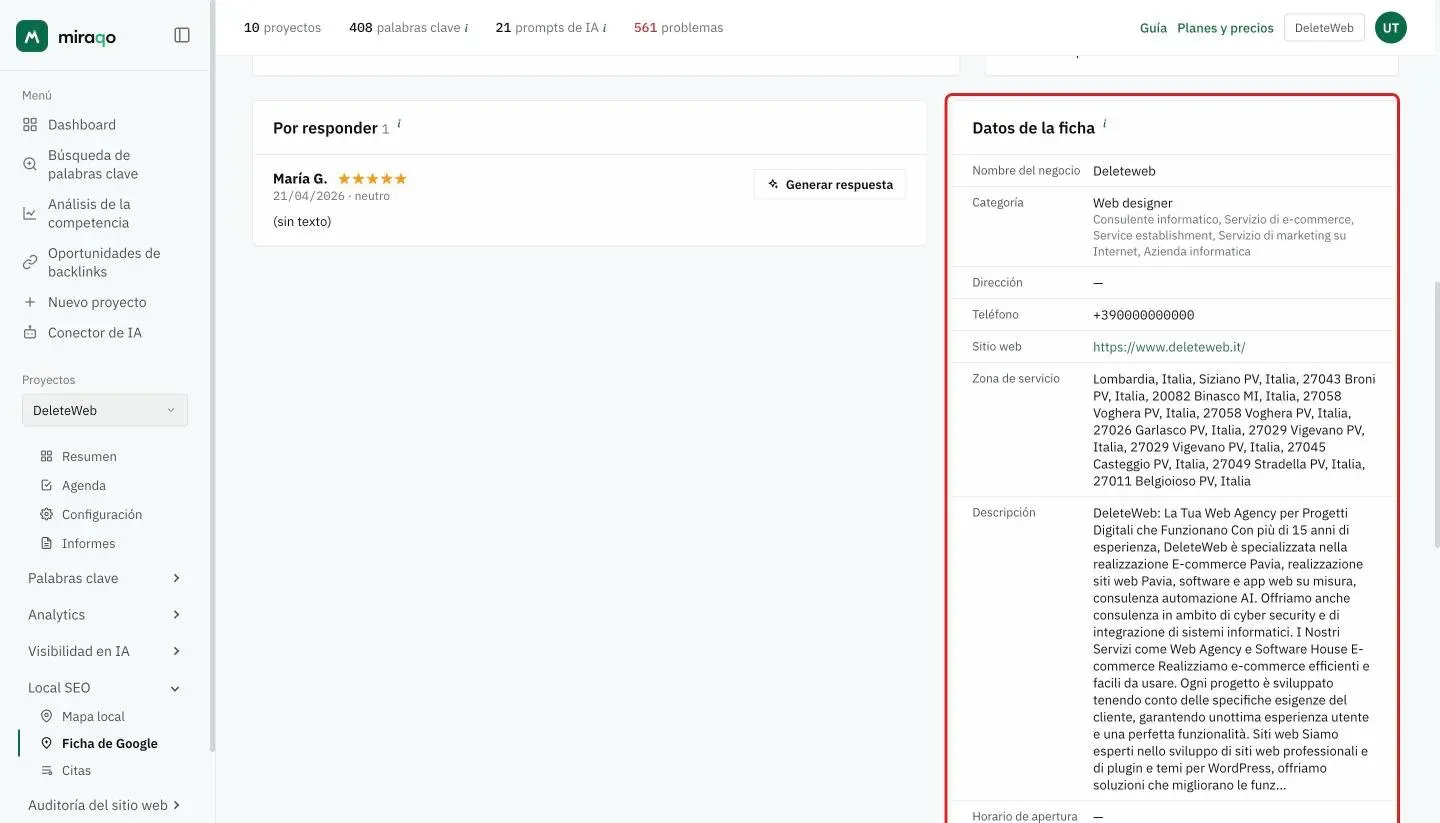Click María G. five-star rating
The image size is (1440, 823).
pyautogui.click(x=372, y=179)
